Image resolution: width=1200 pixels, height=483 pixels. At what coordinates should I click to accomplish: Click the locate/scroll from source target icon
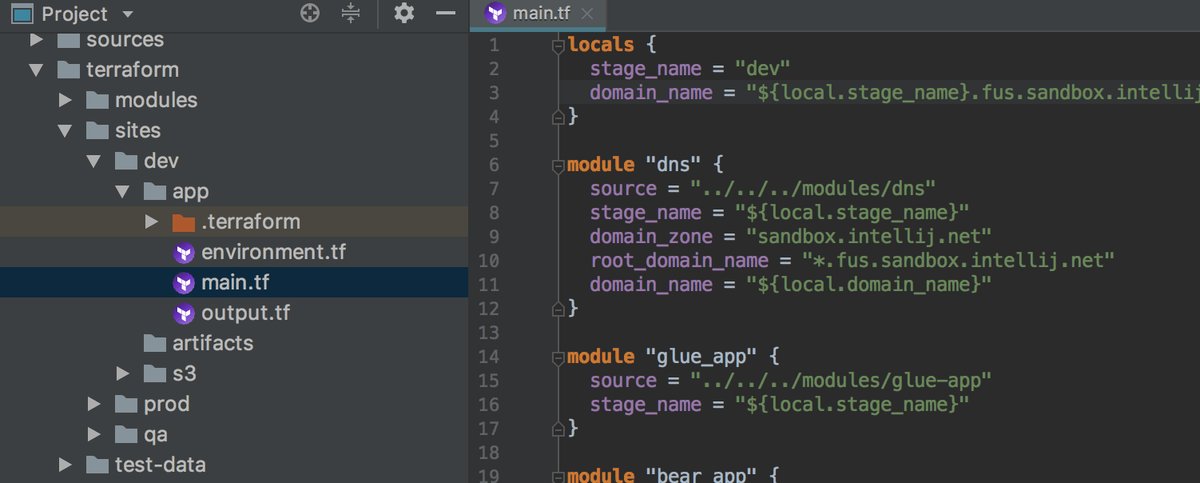(310, 13)
